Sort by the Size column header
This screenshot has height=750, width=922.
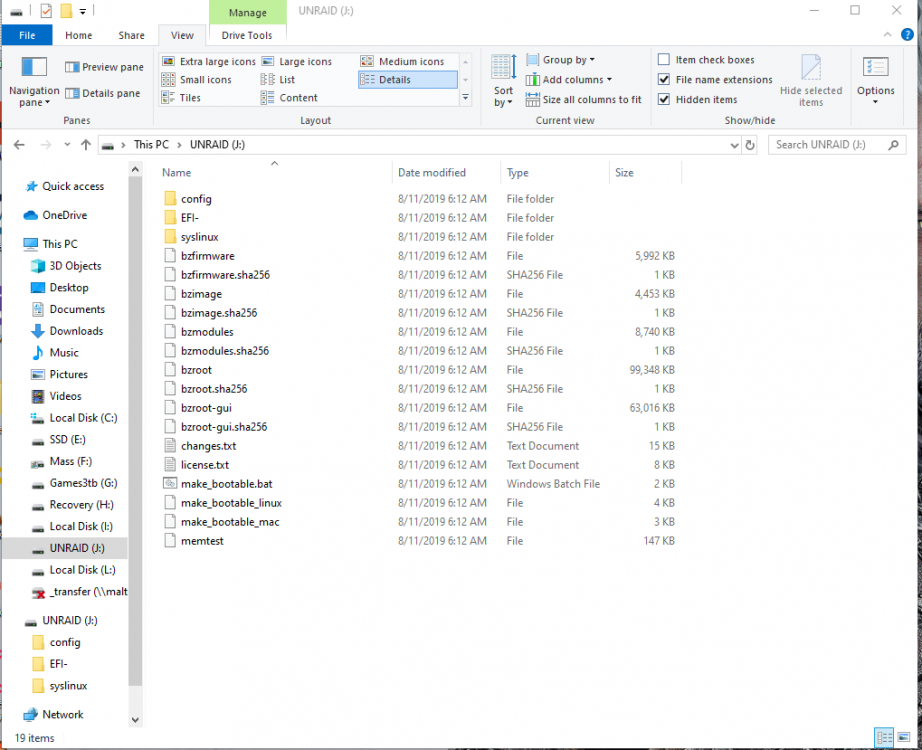point(646,172)
